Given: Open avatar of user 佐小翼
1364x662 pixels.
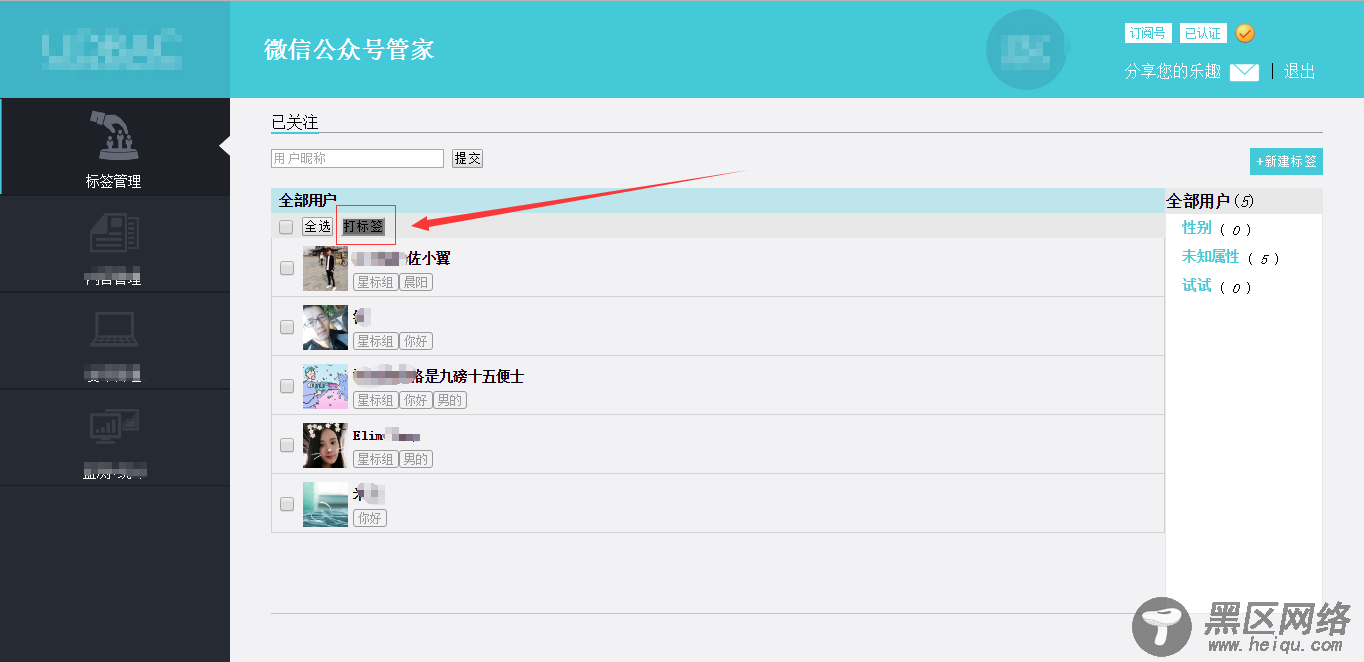Looking at the screenshot, I should [325, 268].
